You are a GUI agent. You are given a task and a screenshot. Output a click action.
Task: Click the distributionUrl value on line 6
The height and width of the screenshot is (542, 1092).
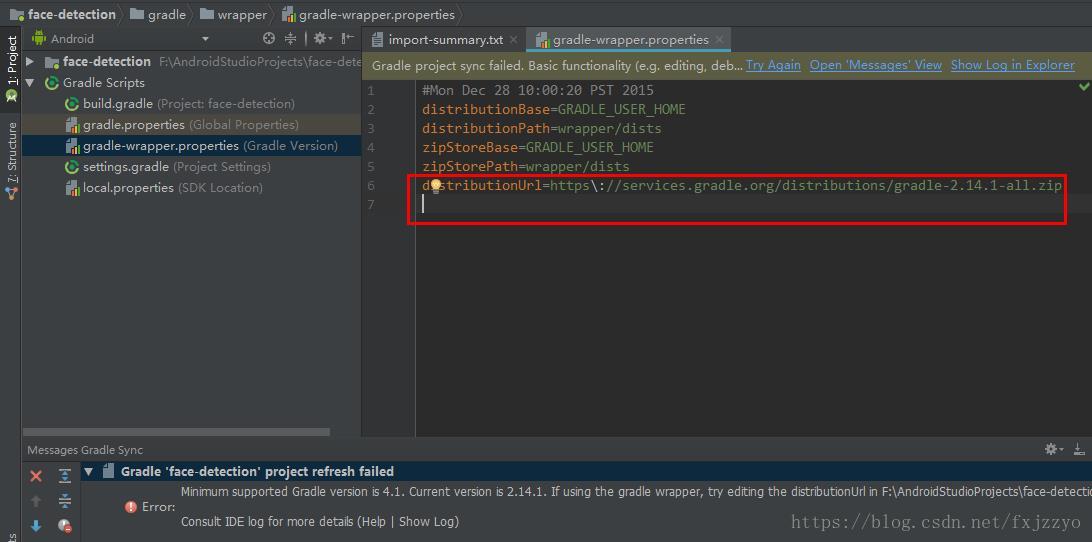(x=806, y=185)
